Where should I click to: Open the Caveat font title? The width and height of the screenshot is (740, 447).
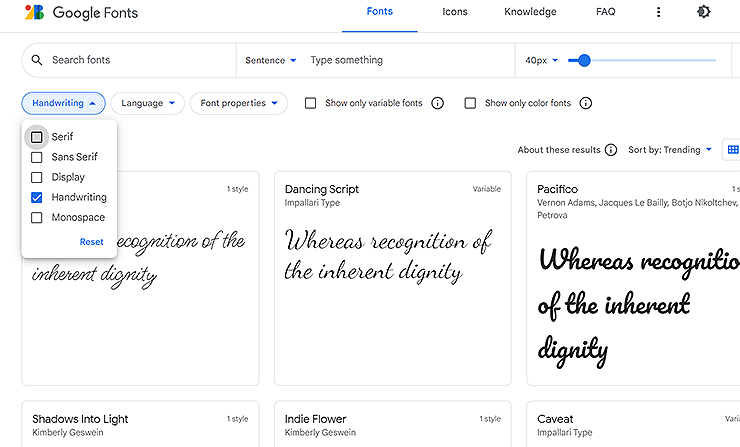[555, 419]
